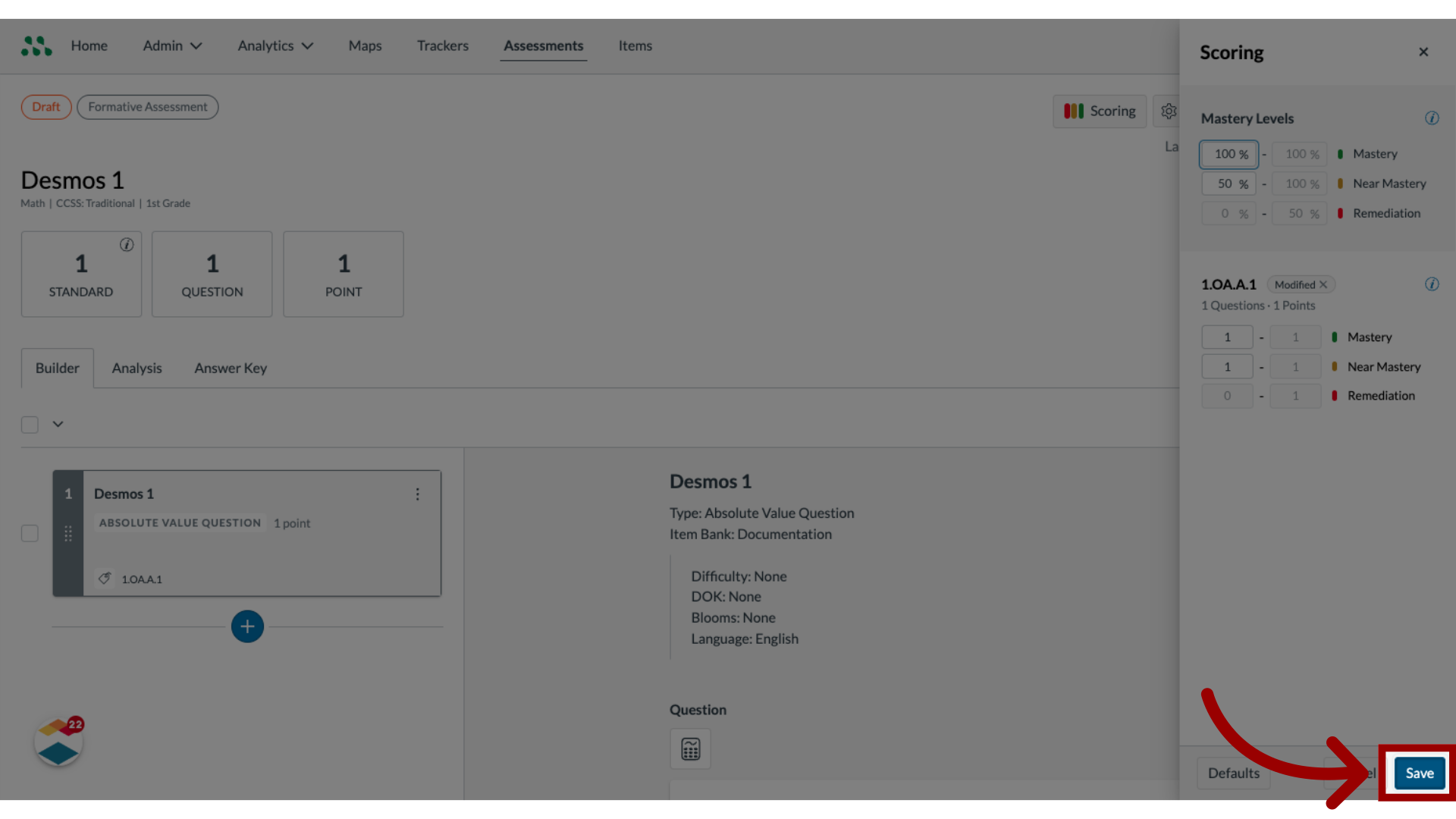Close the Scoring panel

tap(1423, 52)
